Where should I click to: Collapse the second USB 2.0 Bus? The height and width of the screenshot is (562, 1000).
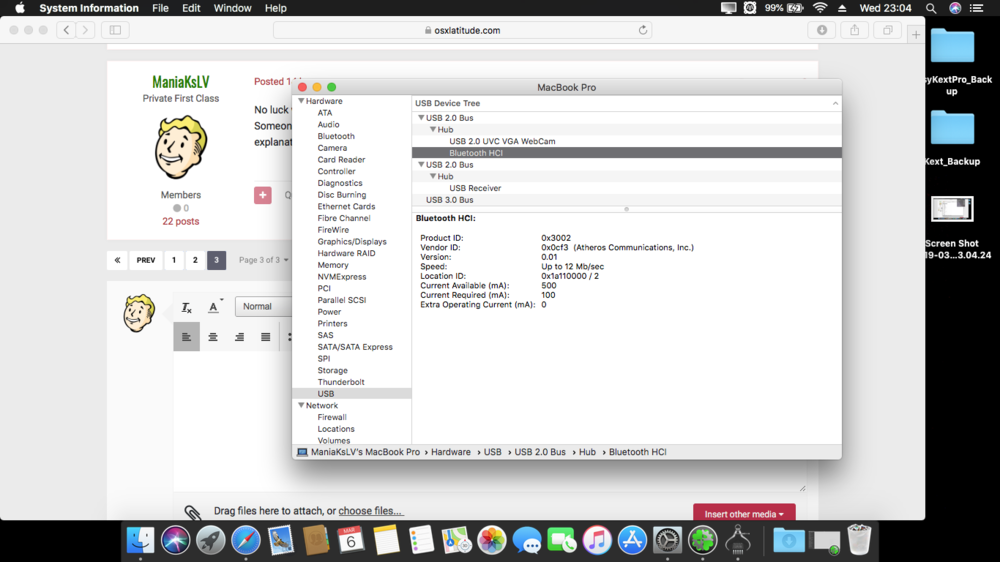point(421,165)
